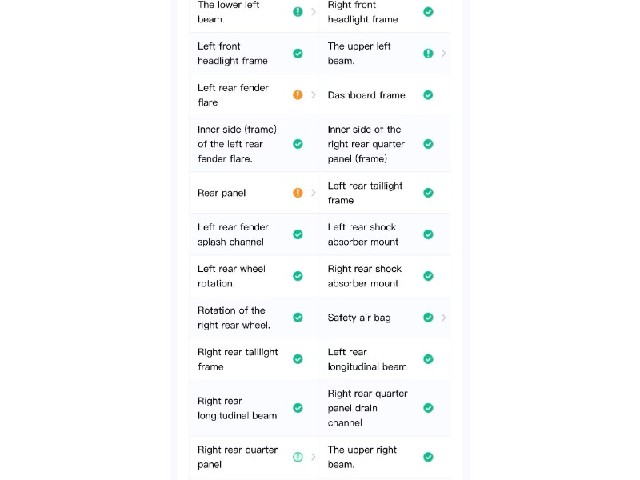Click green check icon next to Dashboard frame

pos(428,95)
